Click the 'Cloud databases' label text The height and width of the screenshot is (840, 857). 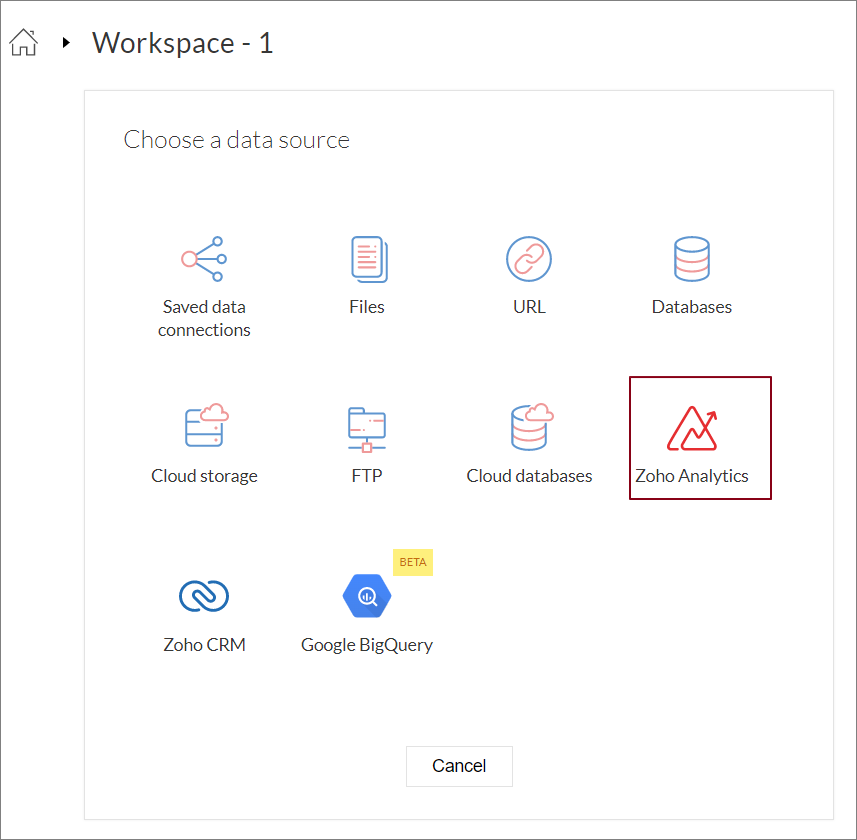point(529,476)
